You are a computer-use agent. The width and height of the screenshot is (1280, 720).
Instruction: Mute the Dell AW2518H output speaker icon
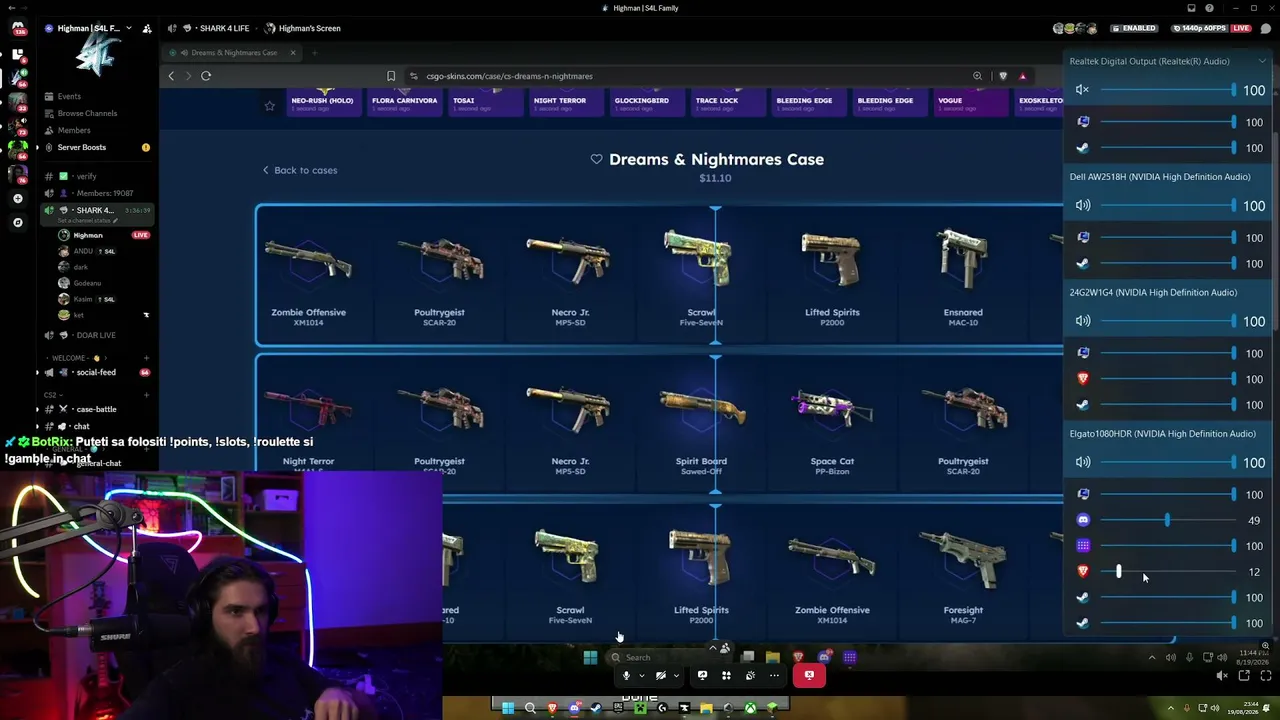click(x=1082, y=205)
